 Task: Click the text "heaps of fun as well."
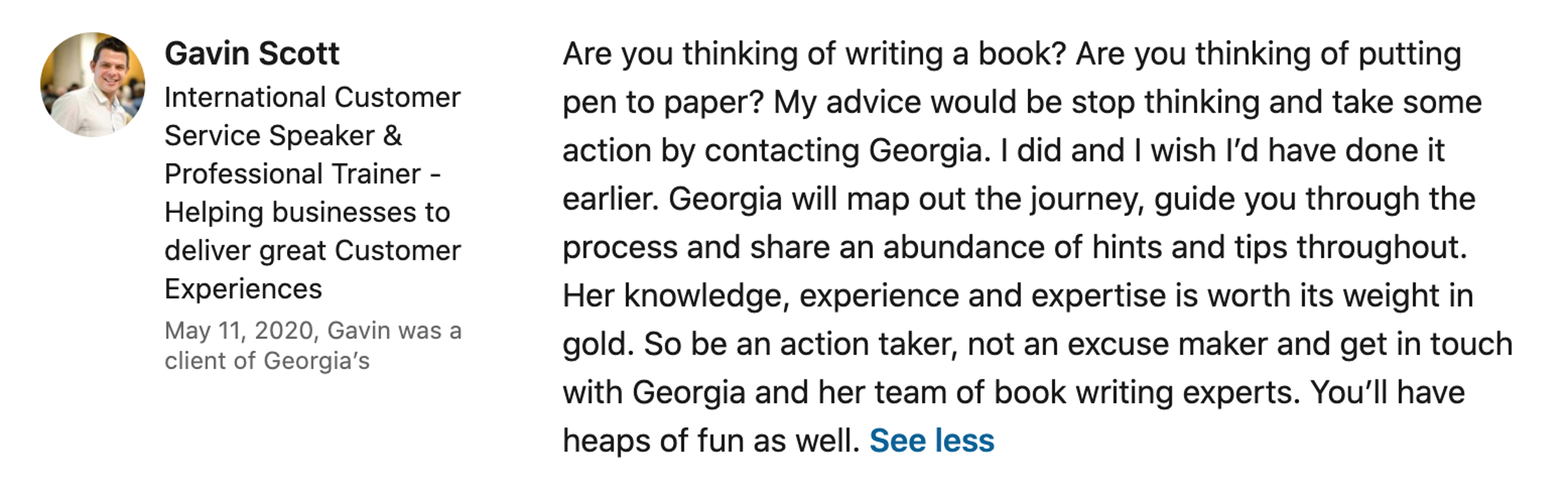pyautogui.click(x=711, y=441)
